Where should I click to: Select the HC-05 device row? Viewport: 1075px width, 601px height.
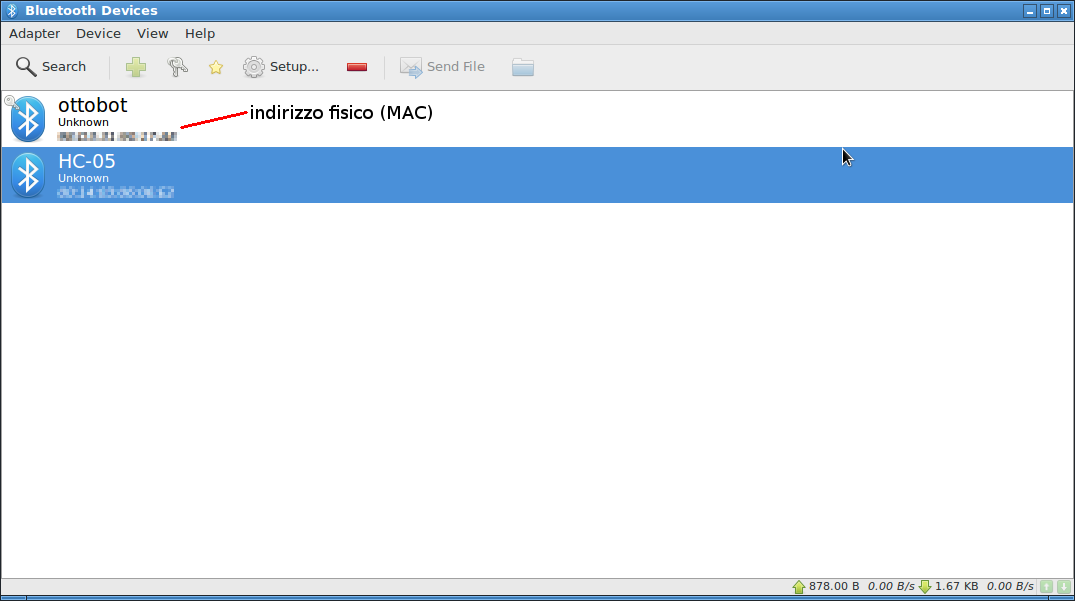point(538,175)
